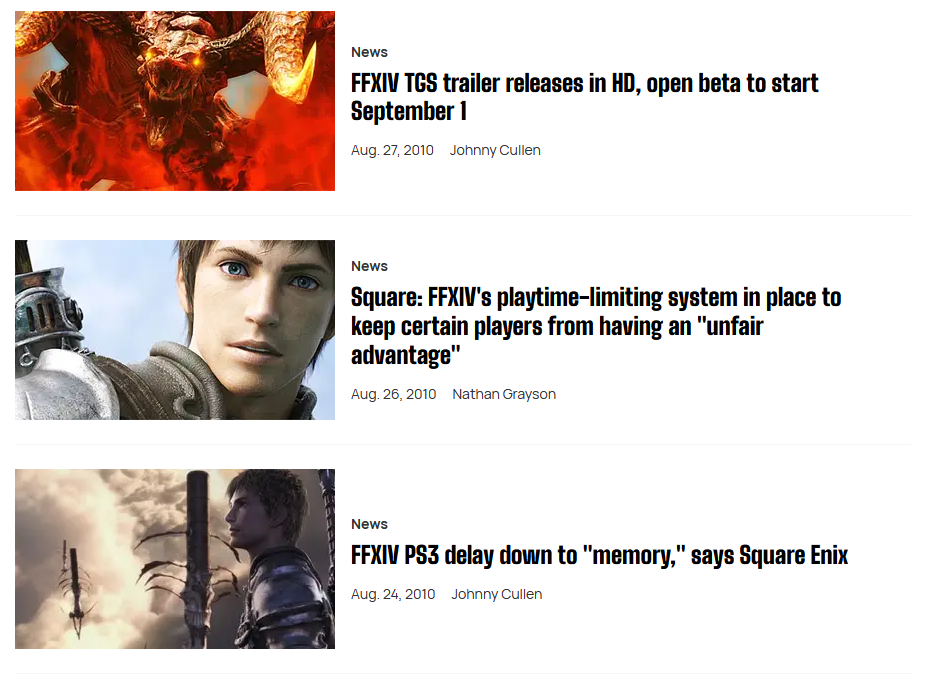The image size is (937, 677).
Task: Click the character face close-up thumbnail
Action: [x=174, y=330]
